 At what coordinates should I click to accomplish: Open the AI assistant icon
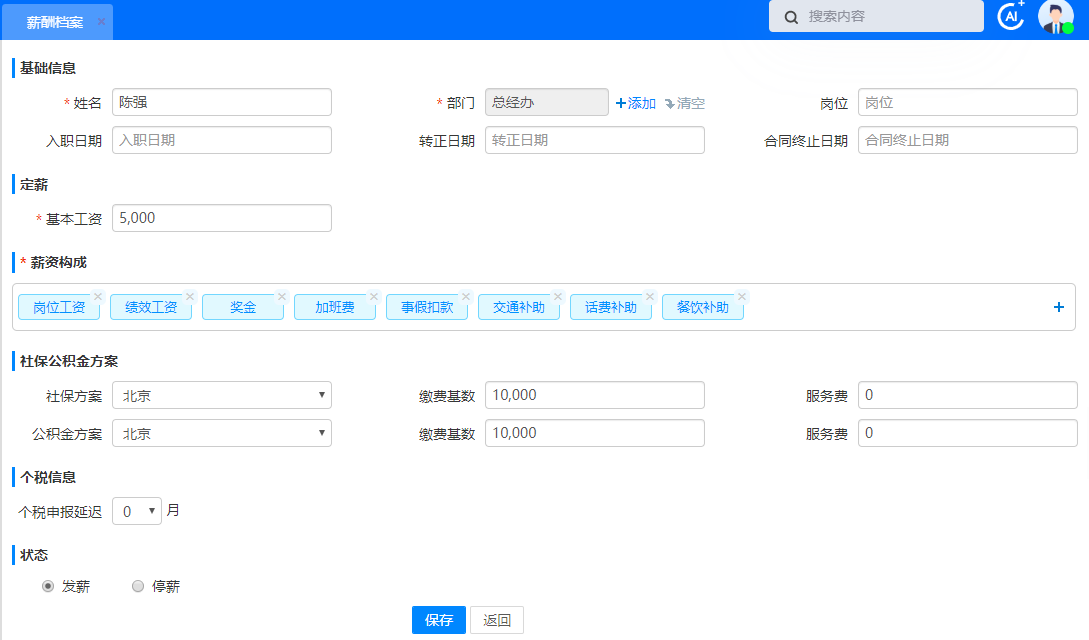[1011, 16]
